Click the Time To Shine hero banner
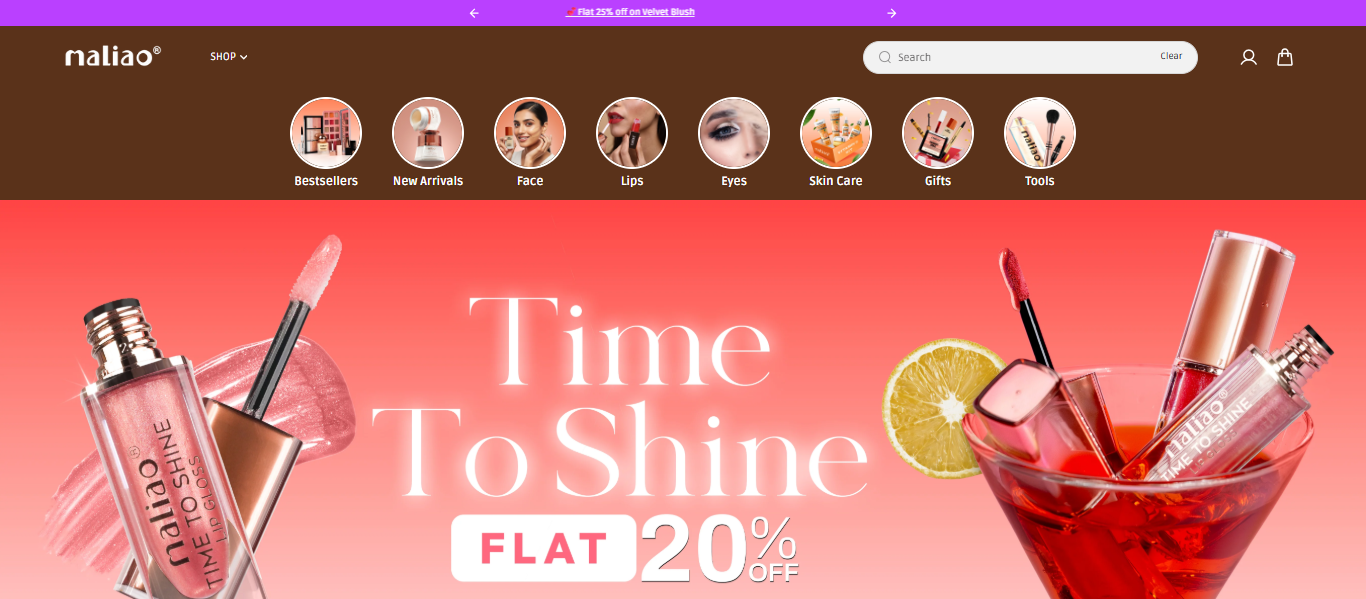Image resolution: width=1366 pixels, height=599 pixels. (683, 400)
